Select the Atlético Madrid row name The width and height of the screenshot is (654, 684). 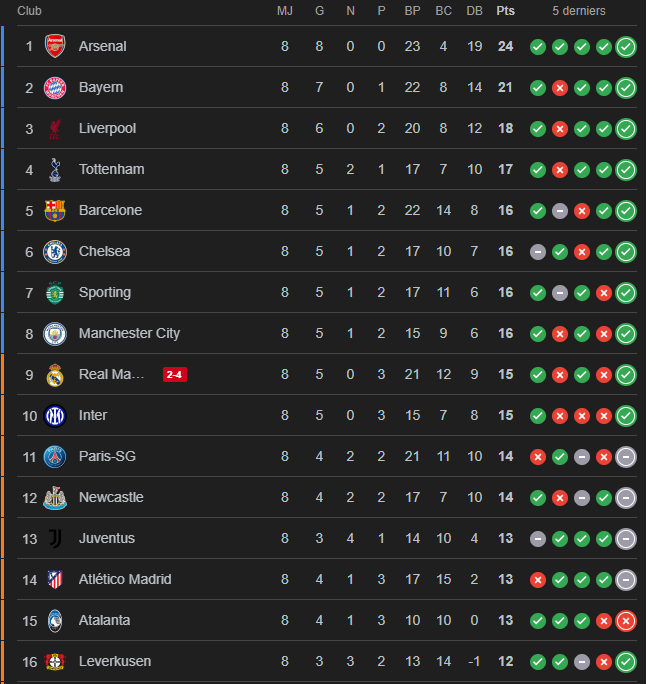[x=125, y=579]
